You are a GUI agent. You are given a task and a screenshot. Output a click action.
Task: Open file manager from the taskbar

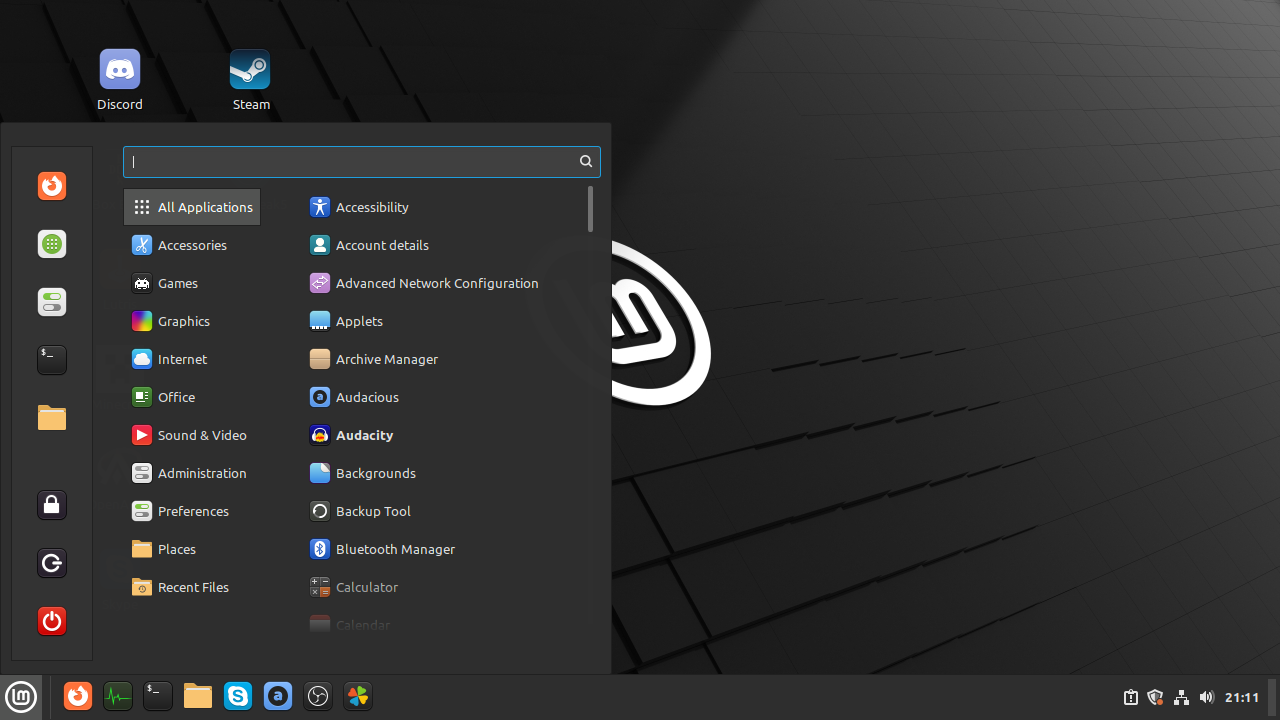tap(198, 696)
